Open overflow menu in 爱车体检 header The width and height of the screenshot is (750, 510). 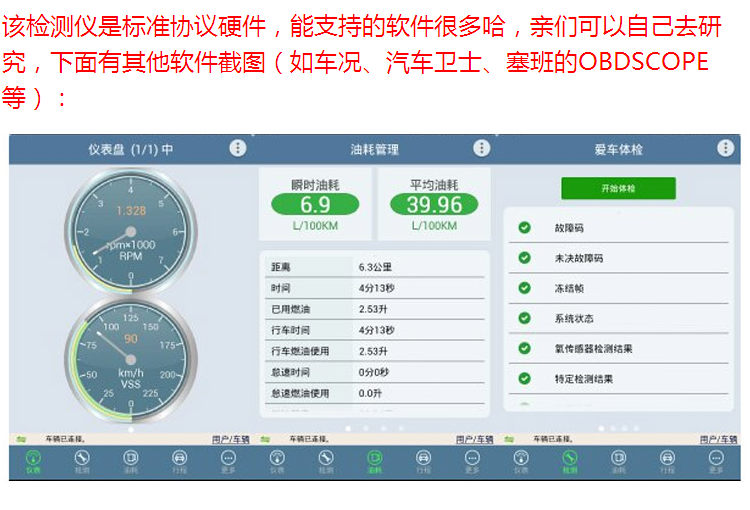coord(726,148)
